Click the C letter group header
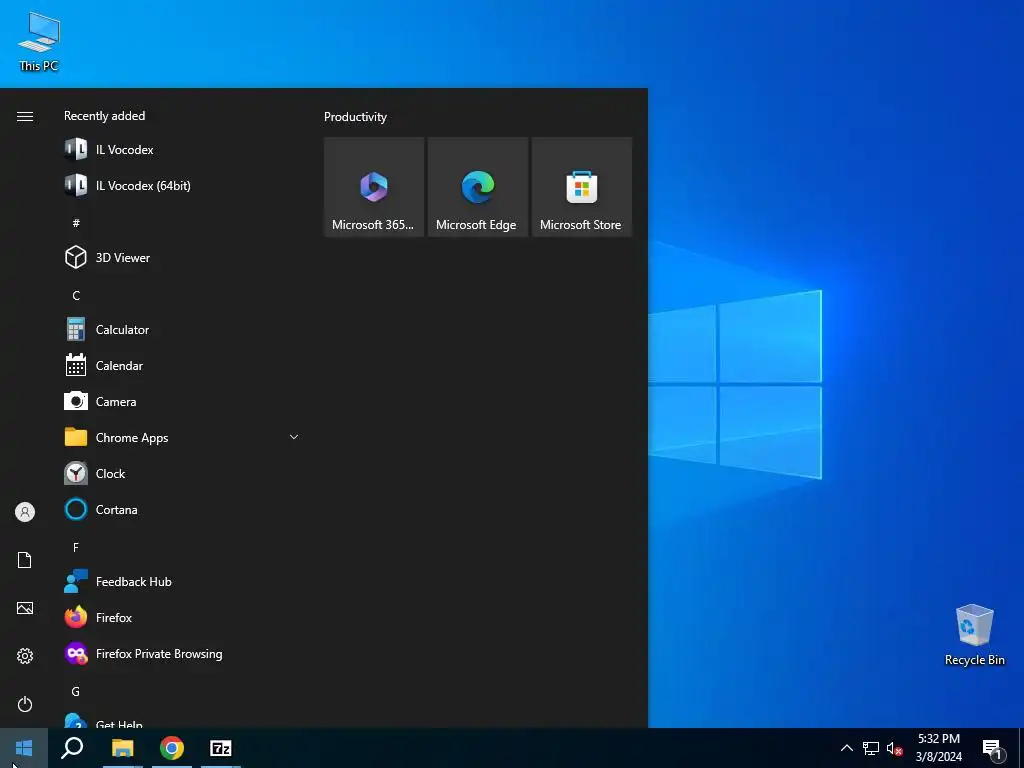Image resolution: width=1024 pixels, height=768 pixels. (76, 295)
